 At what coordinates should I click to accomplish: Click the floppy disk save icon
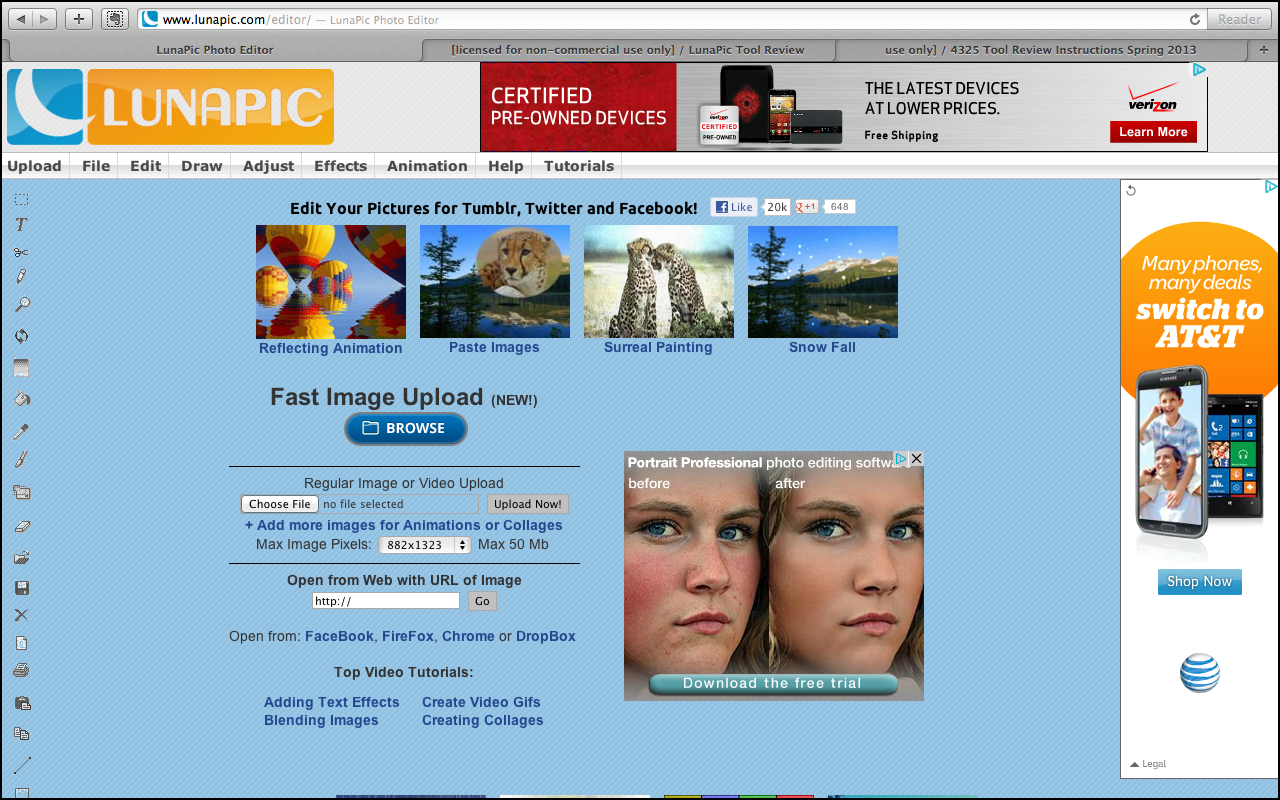click(x=21, y=588)
